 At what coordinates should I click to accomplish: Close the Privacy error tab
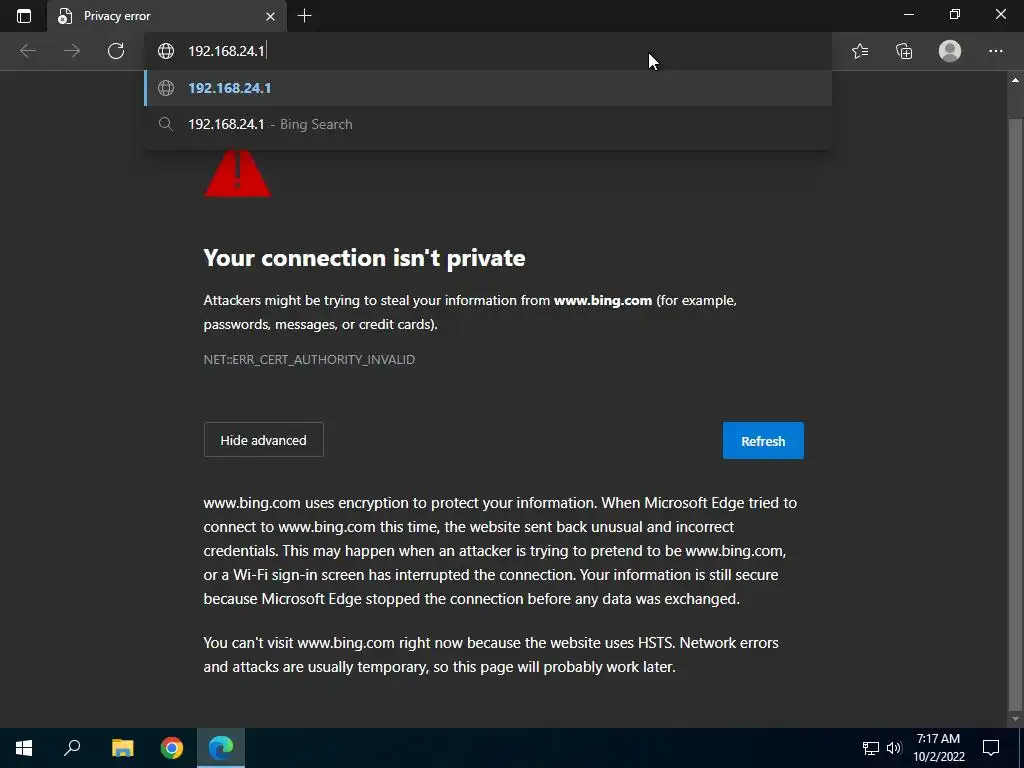[270, 16]
